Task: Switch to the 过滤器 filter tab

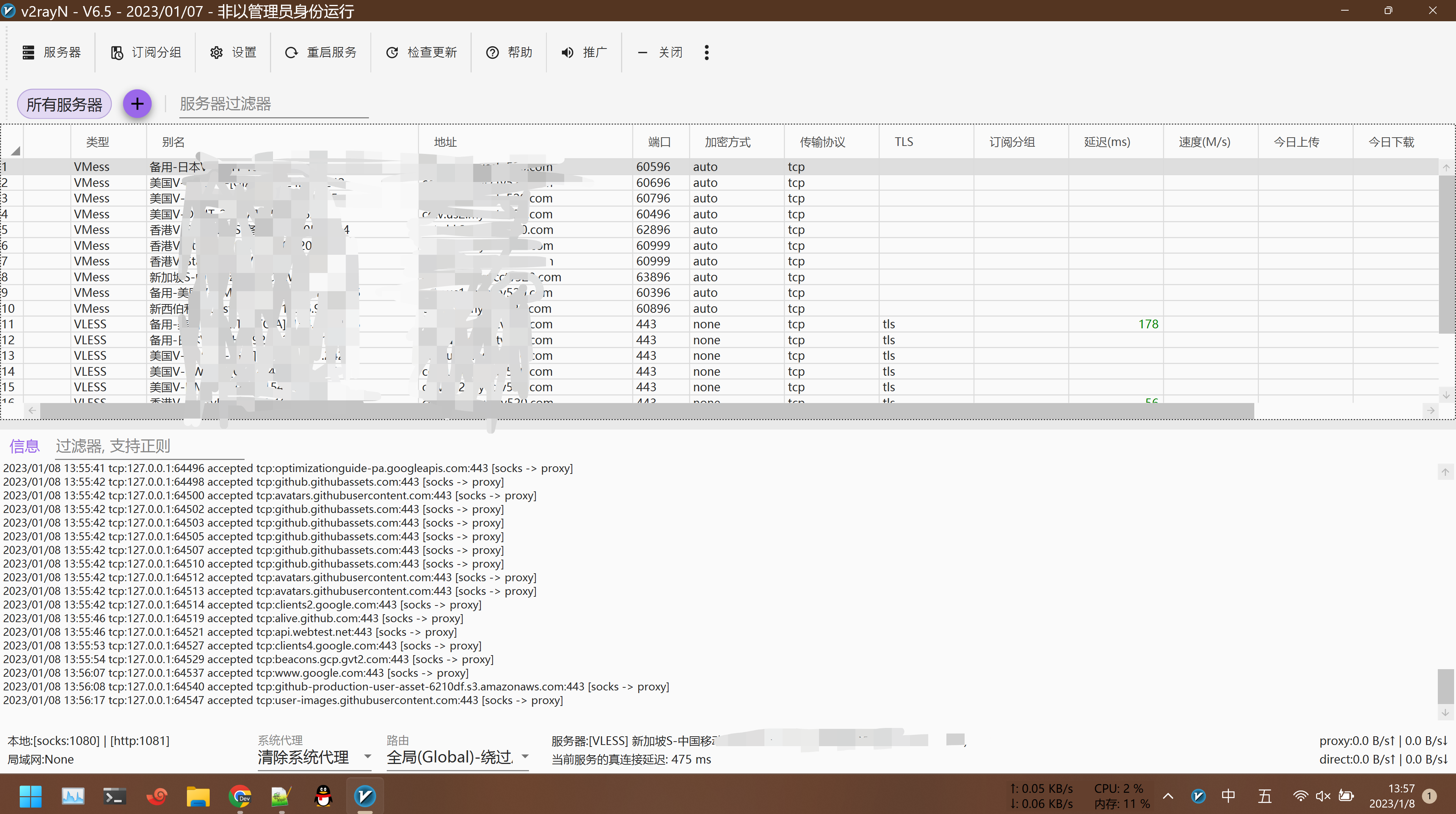Action: click(x=113, y=446)
